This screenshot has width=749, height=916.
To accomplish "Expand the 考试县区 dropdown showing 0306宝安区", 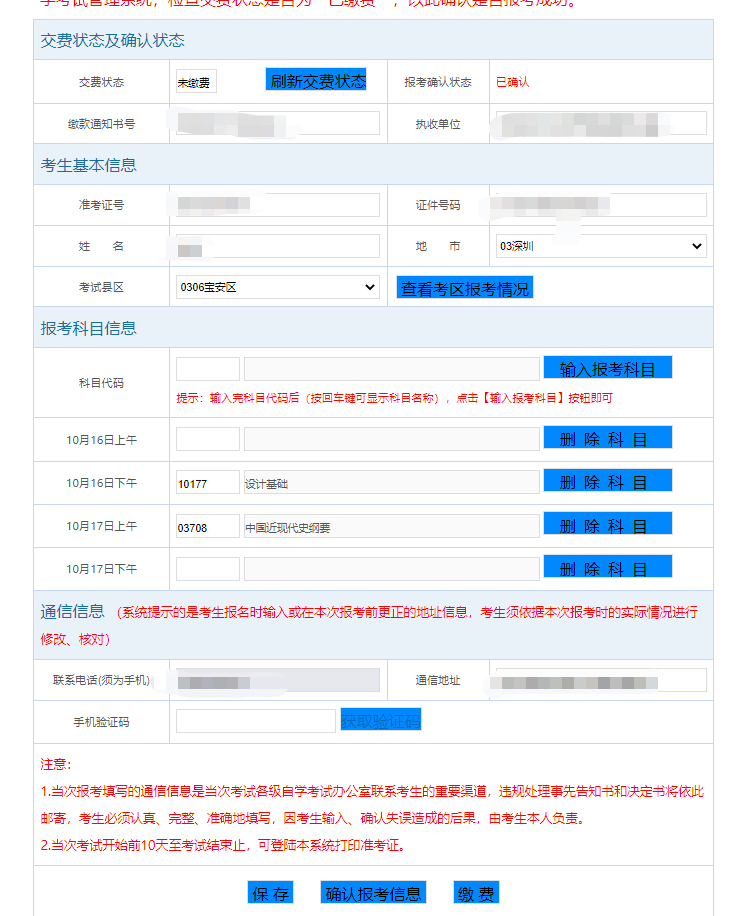I will pos(277,288).
